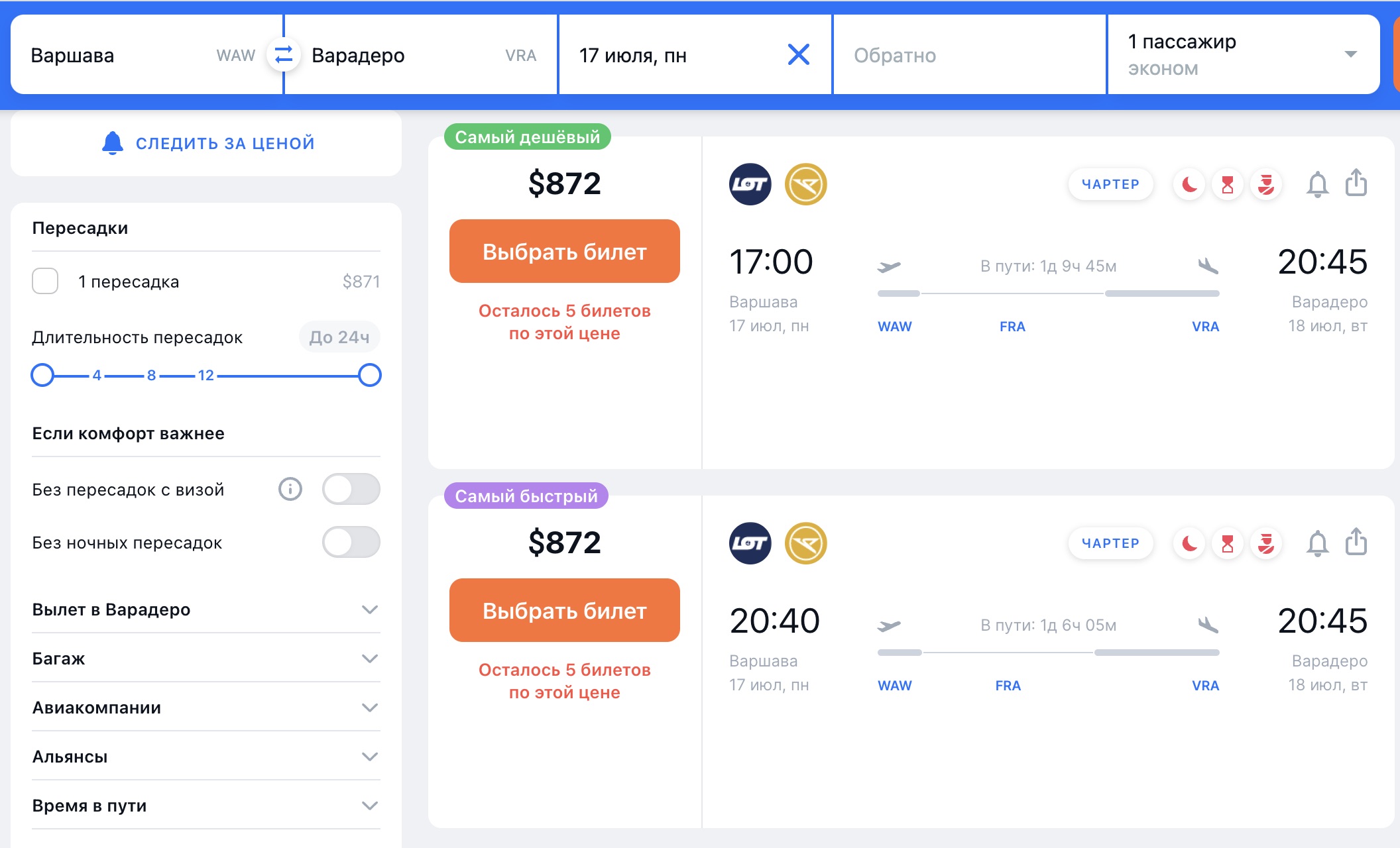
Task: Click the right handle of the transfer duration slider
Action: pos(370,376)
